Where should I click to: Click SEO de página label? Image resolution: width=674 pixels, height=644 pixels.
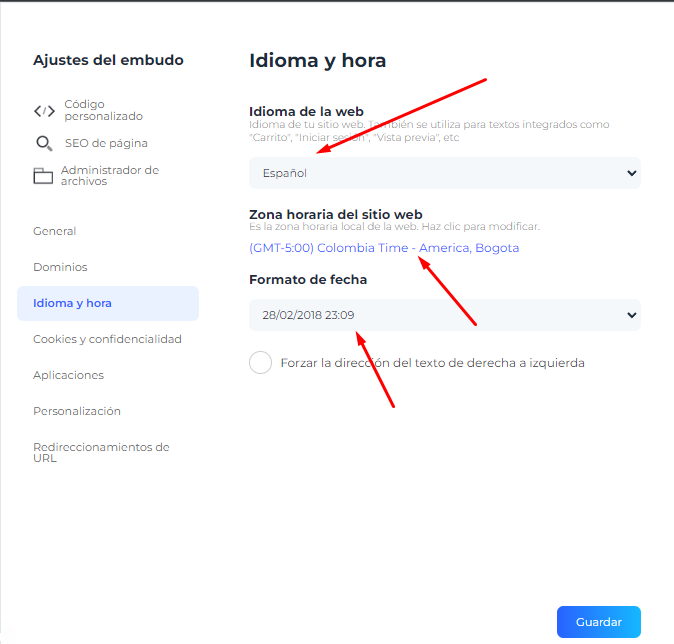[106, 143]
